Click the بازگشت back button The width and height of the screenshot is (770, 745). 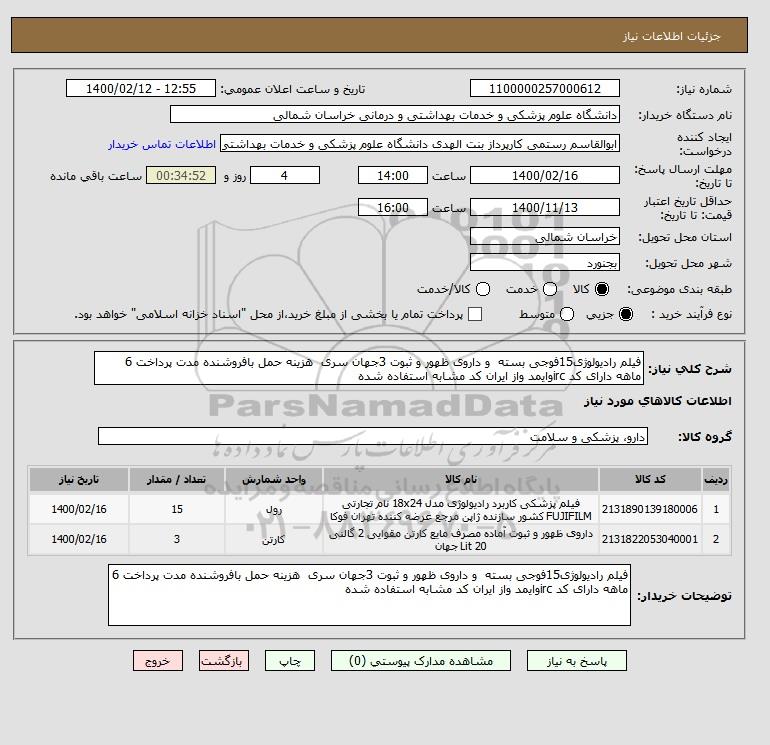(x=224, y=661)
